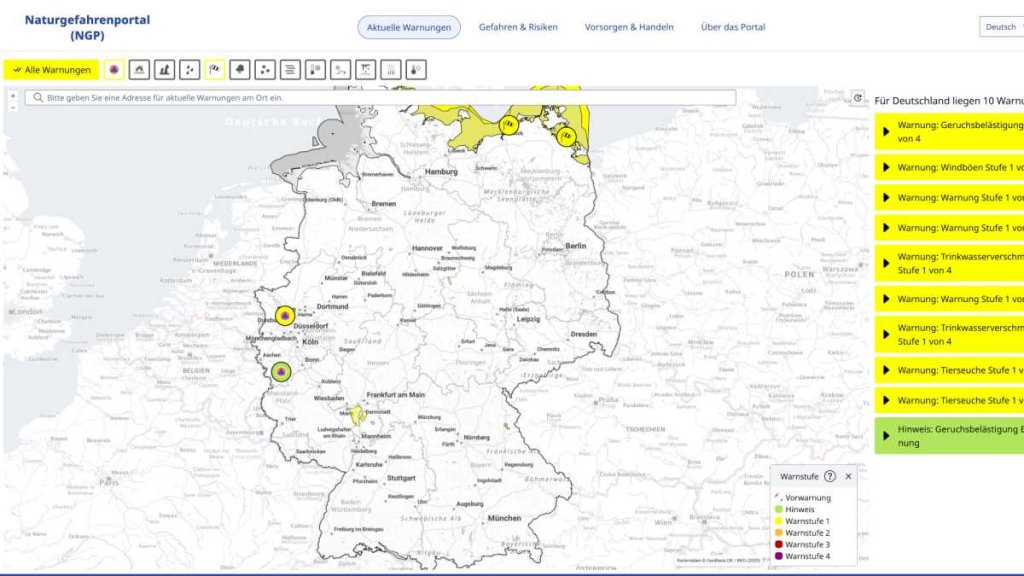Click the Nürnberg label on the map
Image resolution: width=1024 pixels, height=576 pixels.
pyautogui.click(x=476, y=437)
